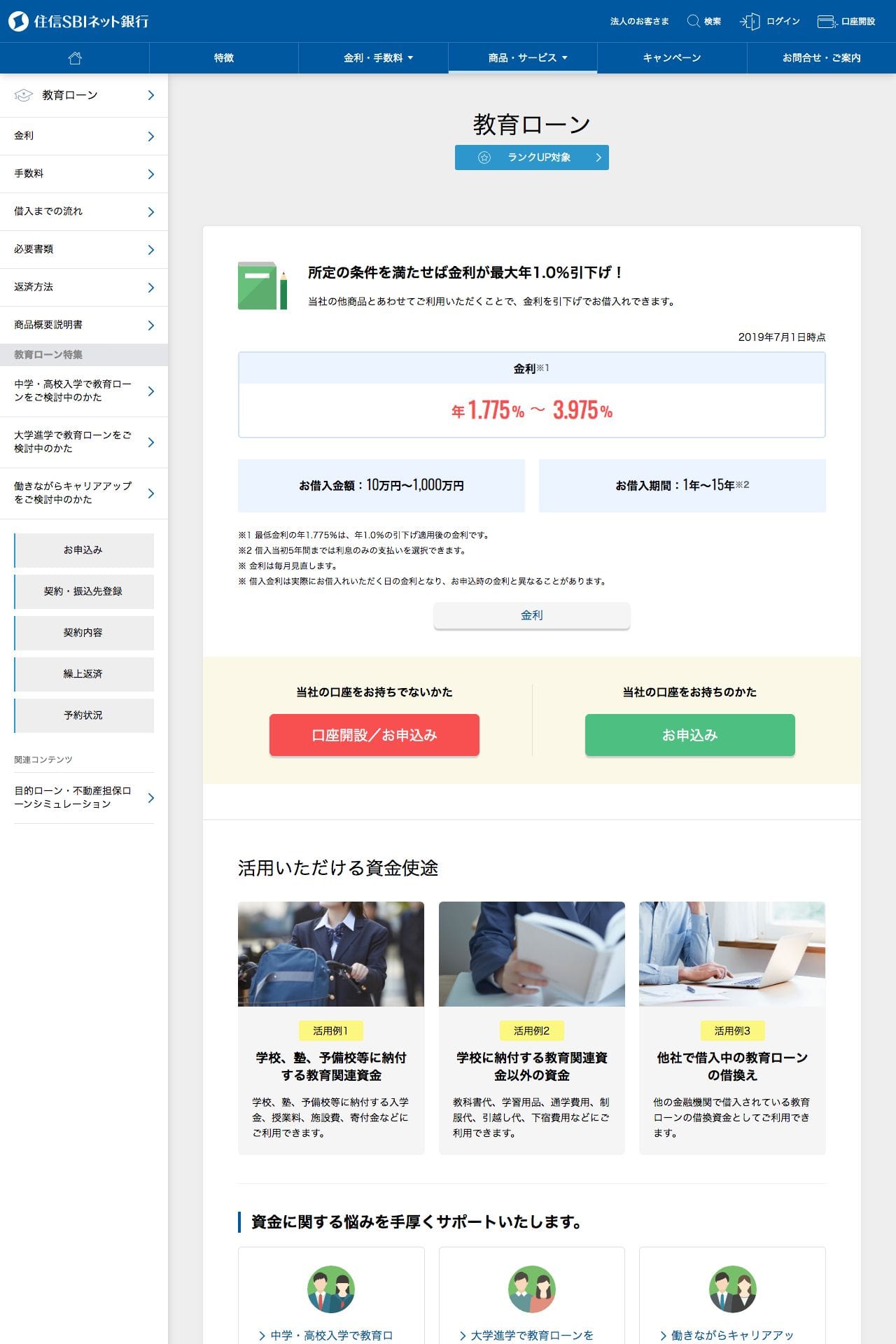The height and width of the screenshot is (1344, 896).
Task: Open the 働きながらキャリアアッ link card
Action: (x=732, y=1296)
